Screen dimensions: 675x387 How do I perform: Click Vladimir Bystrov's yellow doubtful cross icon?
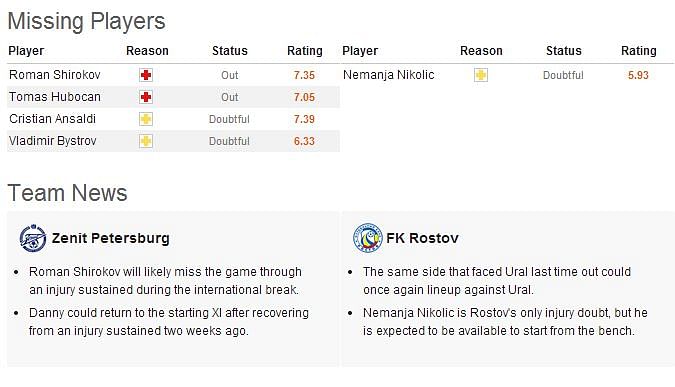146,141
